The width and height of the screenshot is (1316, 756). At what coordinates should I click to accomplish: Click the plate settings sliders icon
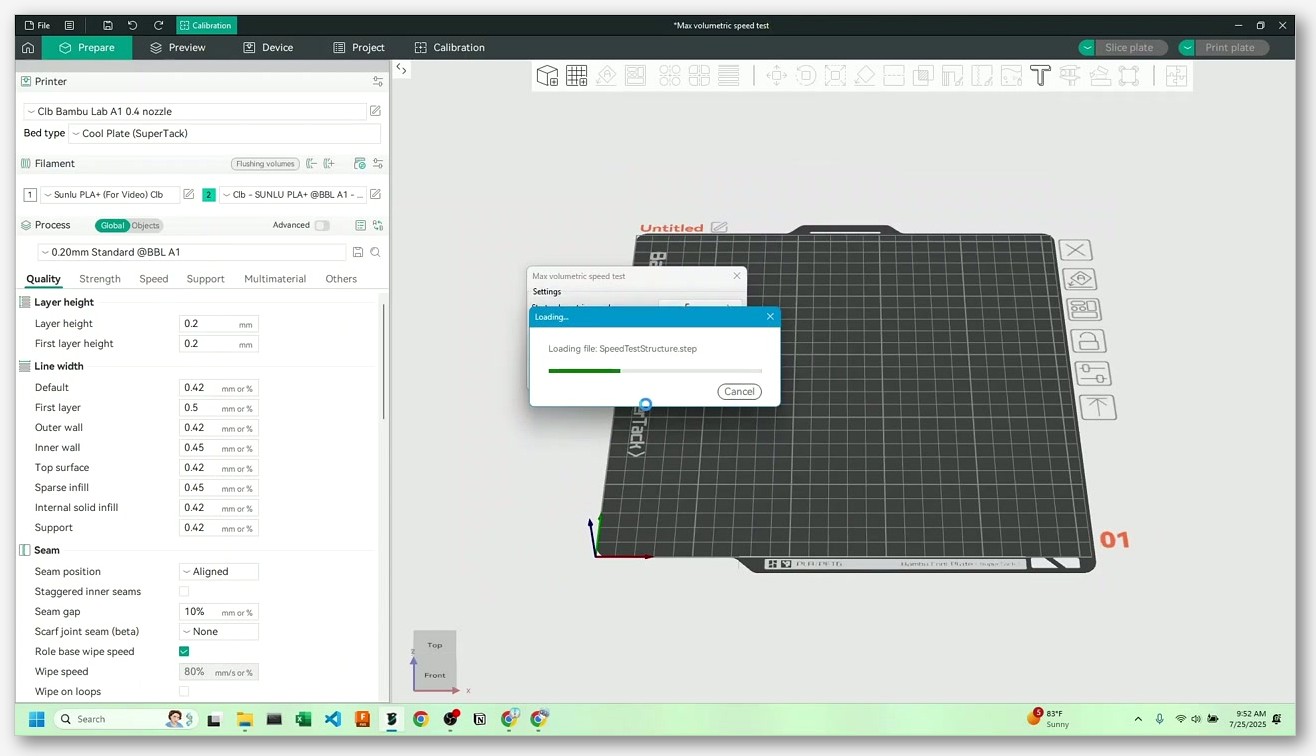[x=1093, y=374]
